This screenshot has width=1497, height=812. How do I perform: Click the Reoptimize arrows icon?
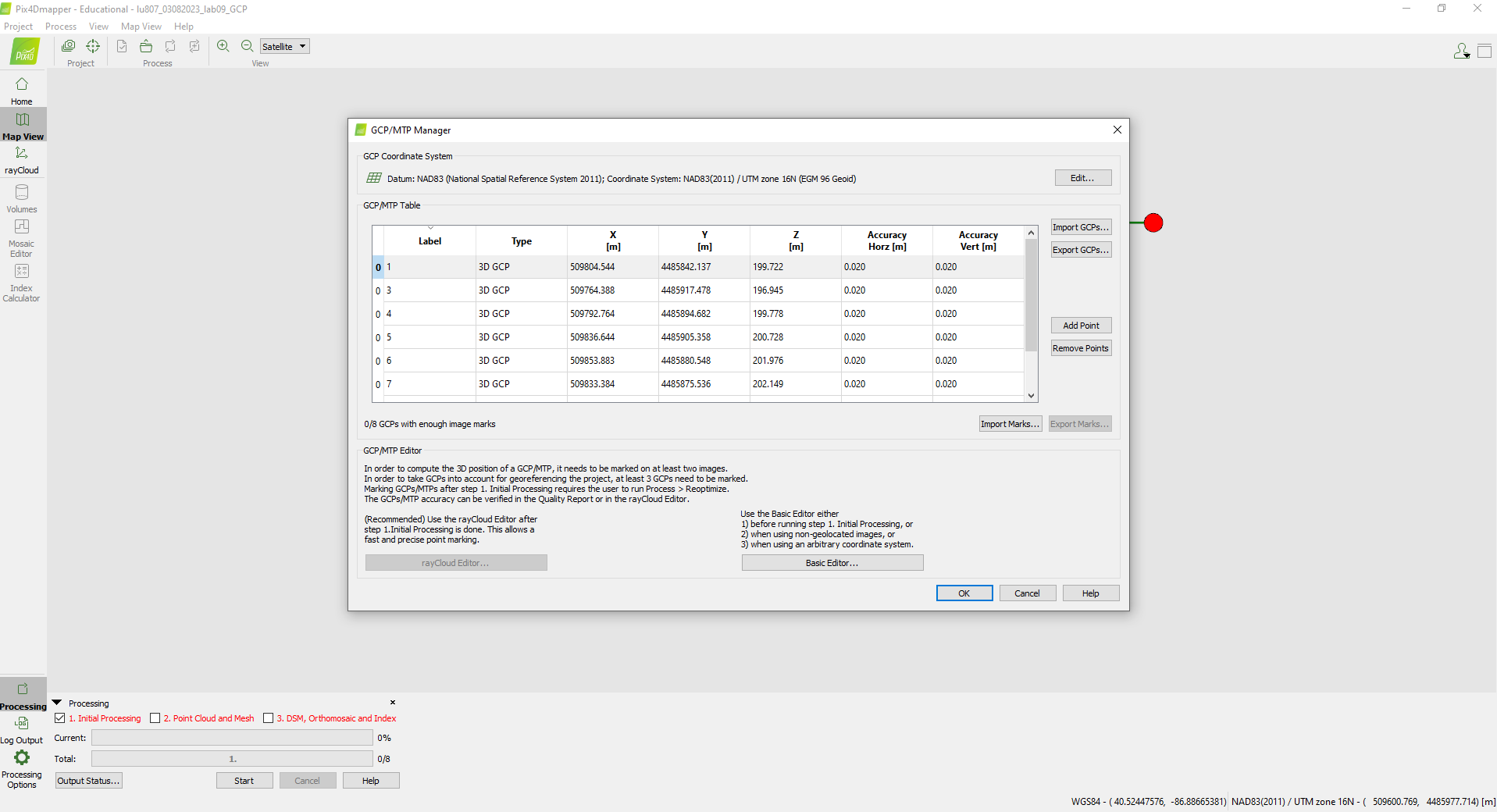point(170,46)
